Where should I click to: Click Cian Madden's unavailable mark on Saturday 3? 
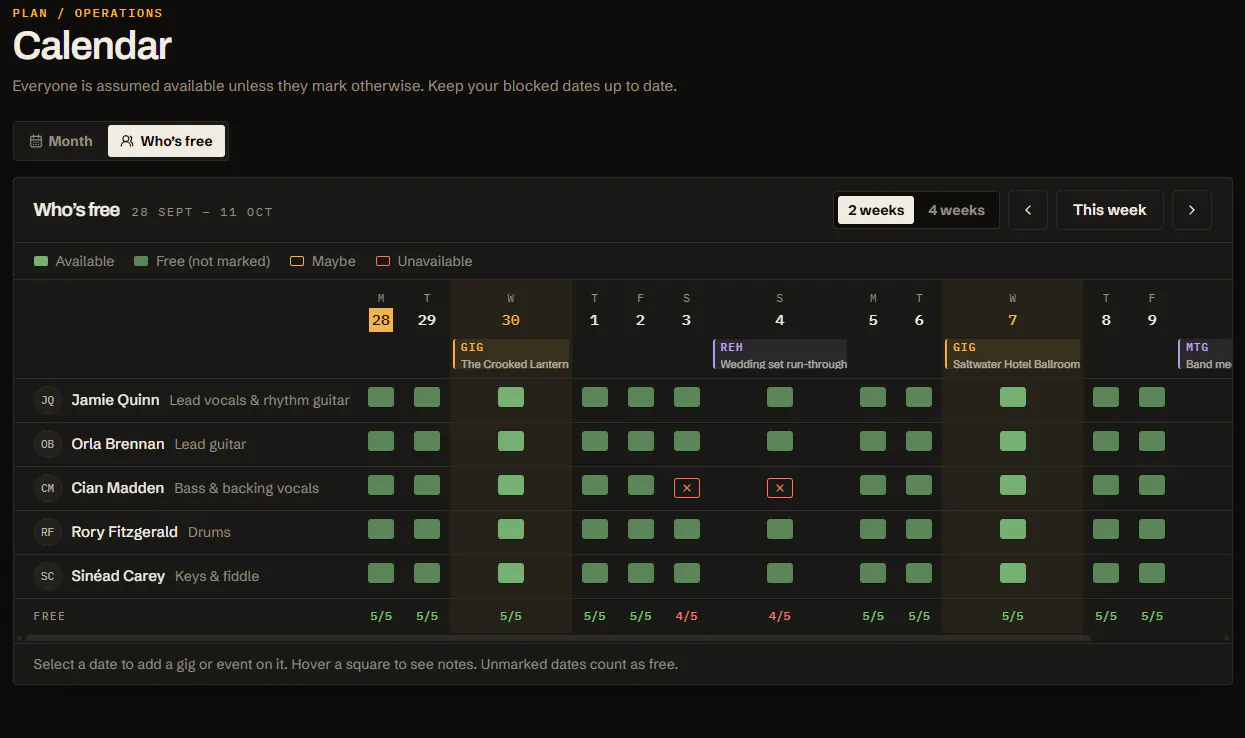[x=687, y=488]
